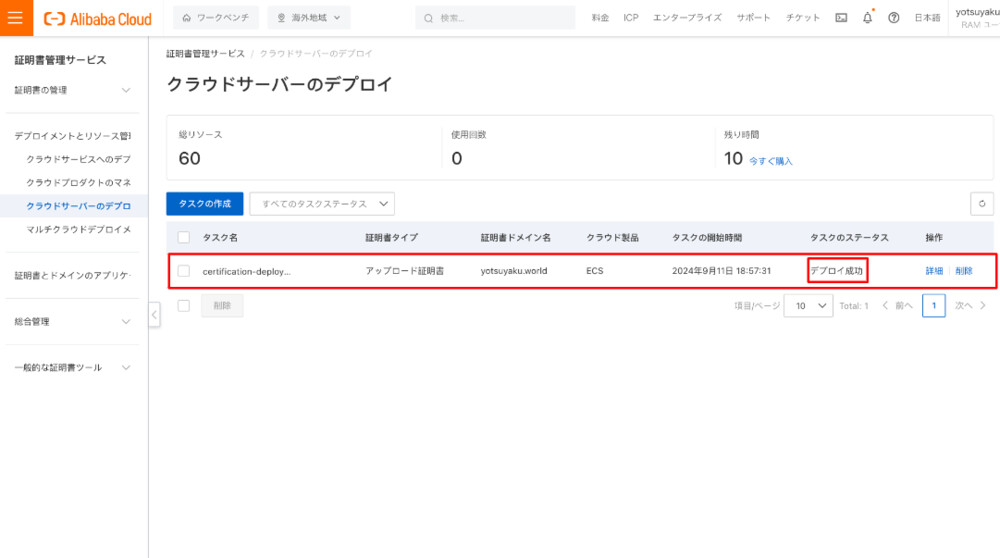The height and width of the screenshot is (558, 1000).
Task: Go to previous page arrow 前へ
Action: click(x=897, y=306)
